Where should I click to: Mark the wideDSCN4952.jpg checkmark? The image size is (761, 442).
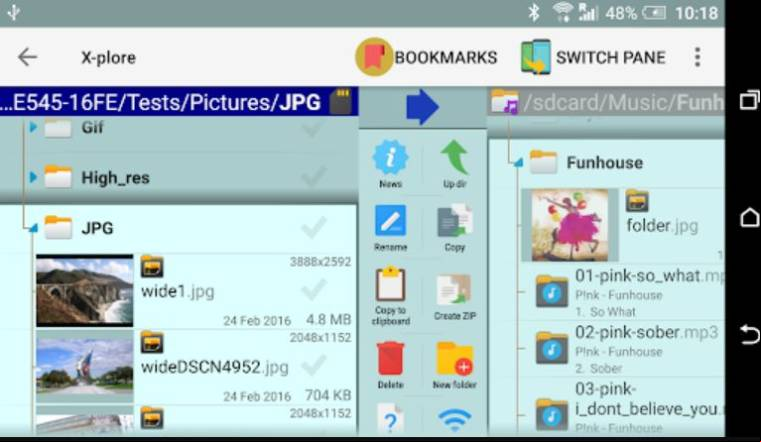(x=314, y=365)
